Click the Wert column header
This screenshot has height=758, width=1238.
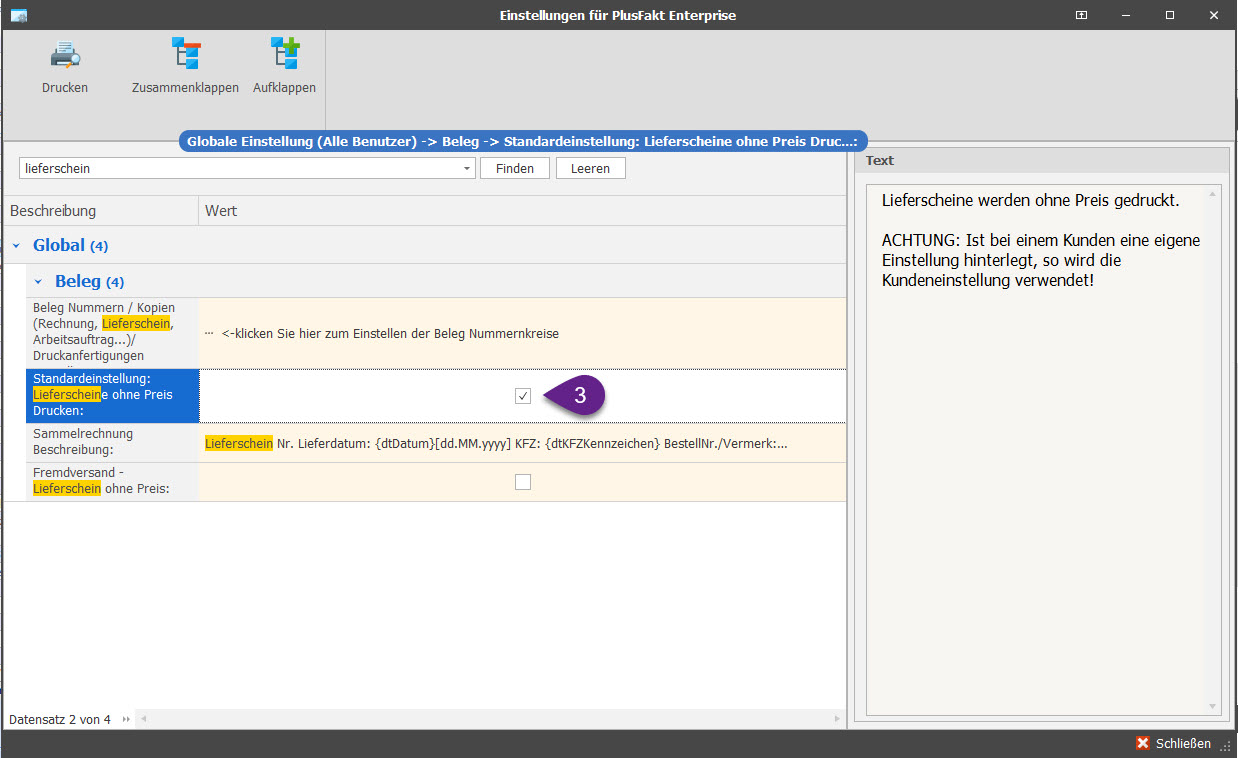[522, 211]
